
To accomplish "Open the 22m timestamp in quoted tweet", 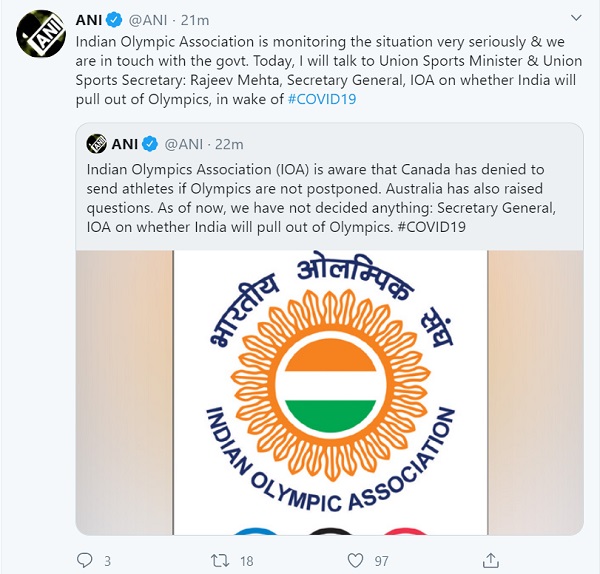I will (x=229, y=144).
